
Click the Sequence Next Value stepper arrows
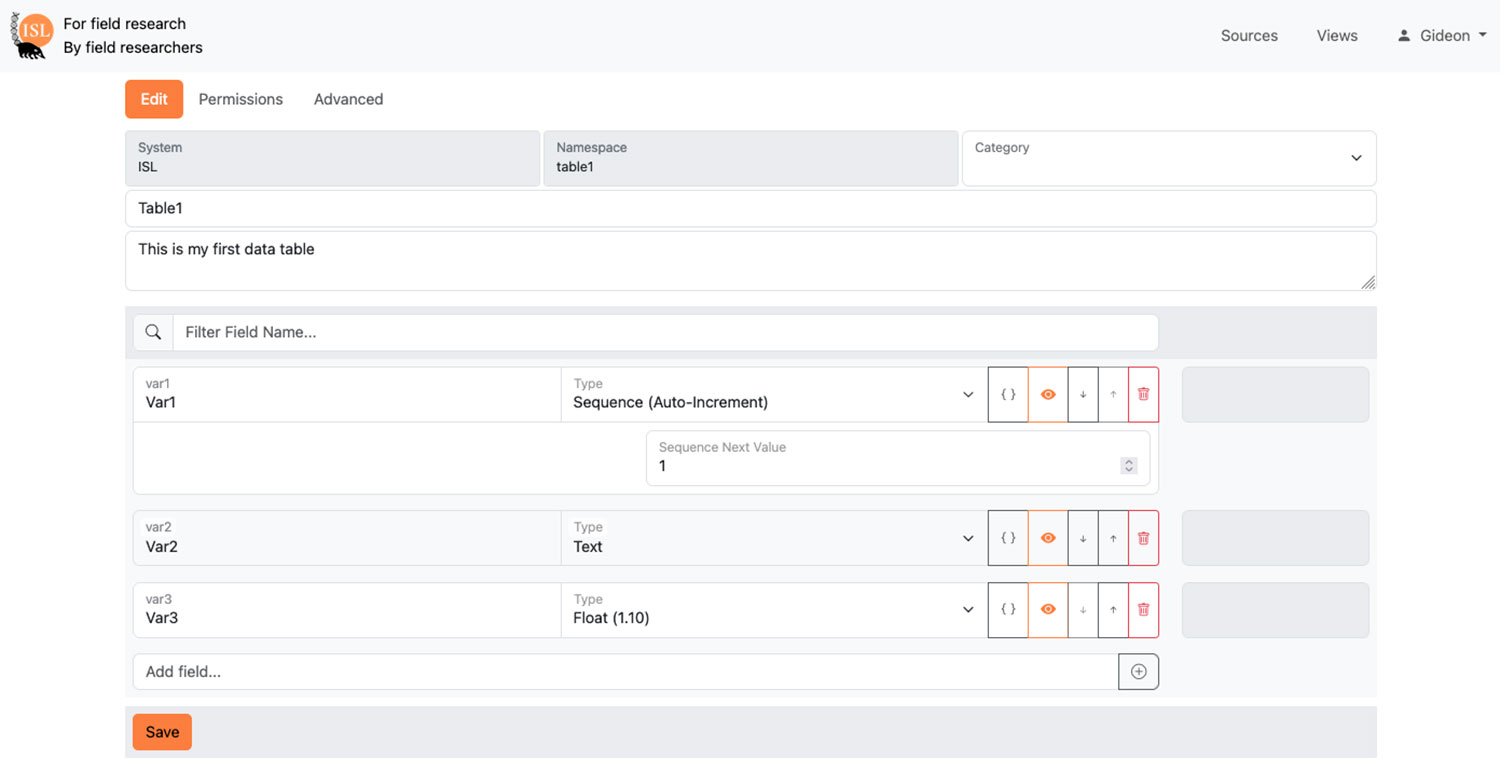point(1128,466)
